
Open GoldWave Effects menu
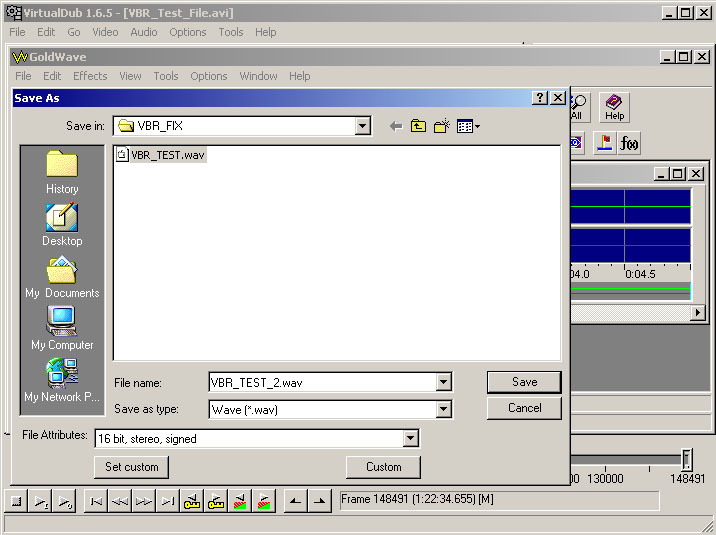point(90,76)
